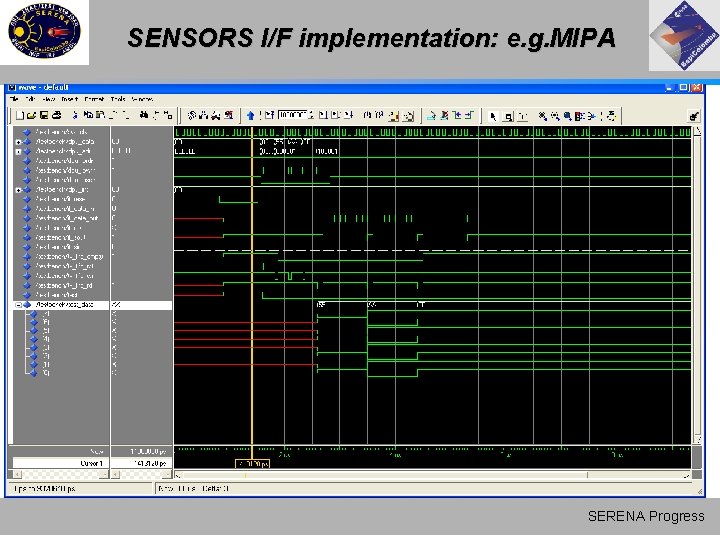Click the Open folder toolbar icon
Viewport: 720px width, 540px height.
tap(31, 116)
